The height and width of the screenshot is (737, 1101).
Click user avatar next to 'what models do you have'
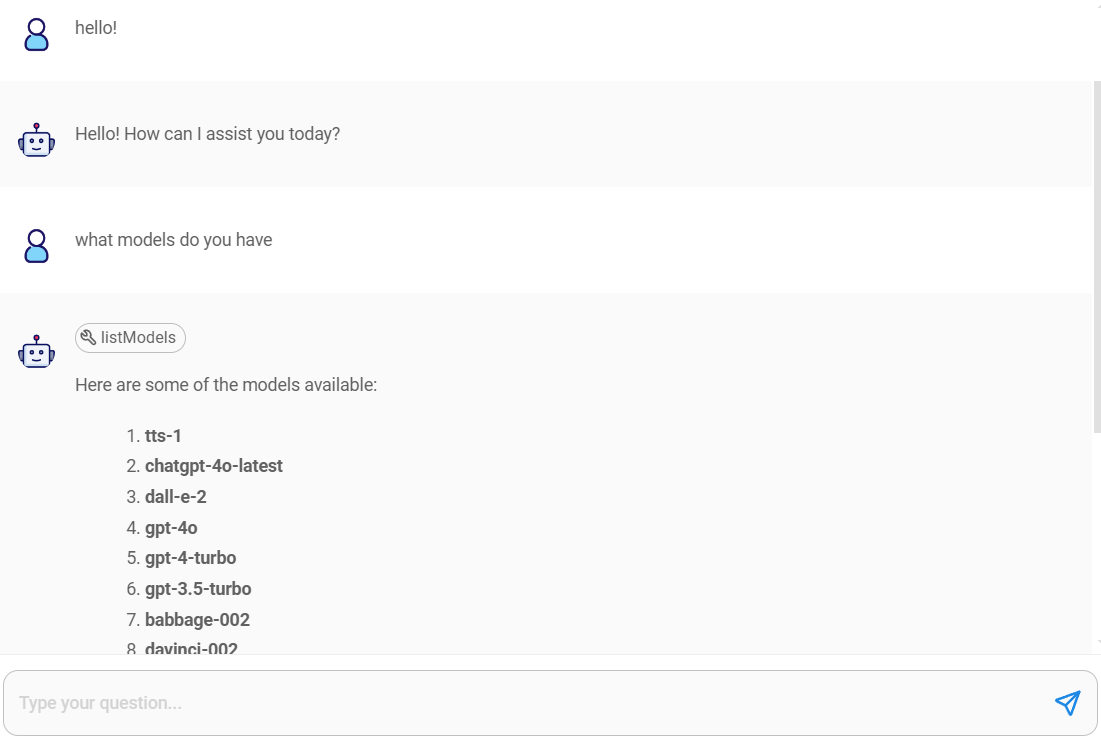36,246
